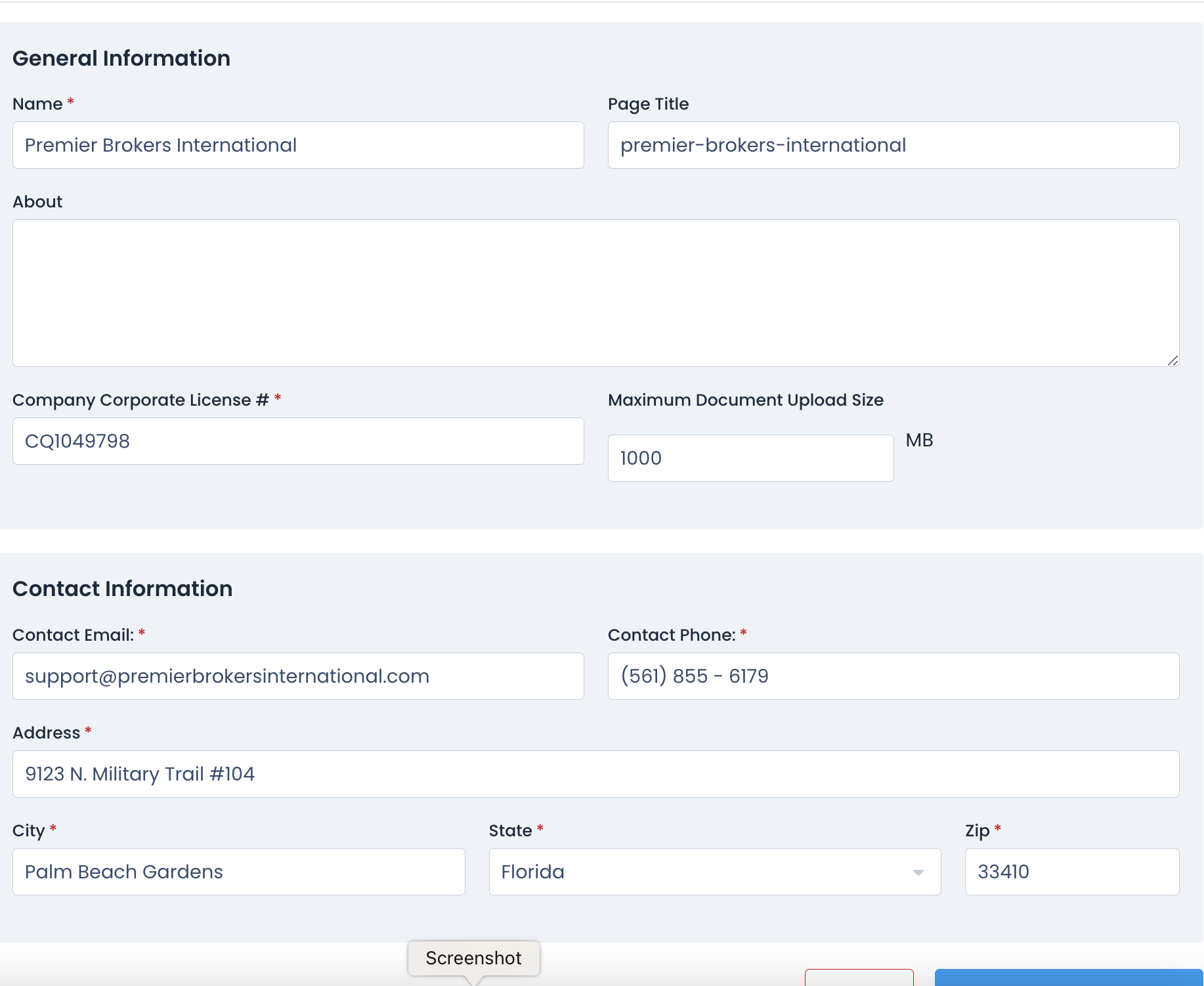The height and width of the screenshot is (986, 1204).
Task: Click the Page Title input field
Action: 893,145
